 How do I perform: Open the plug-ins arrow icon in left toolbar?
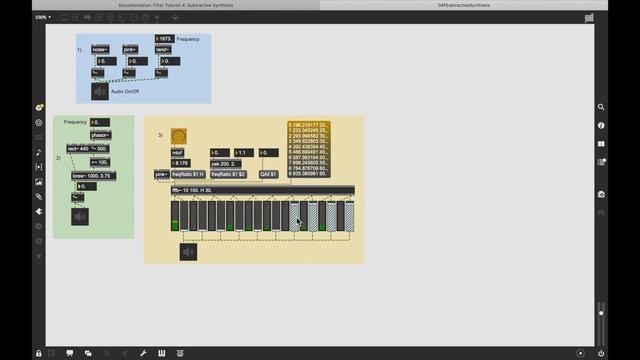(x=39, y=211)
